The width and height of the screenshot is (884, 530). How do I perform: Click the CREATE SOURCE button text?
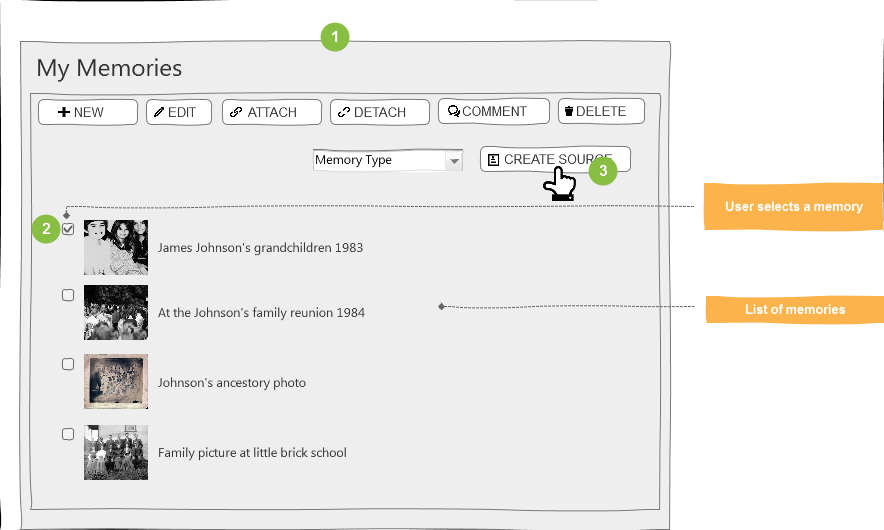pyautogui.click(x=558, y=160)
